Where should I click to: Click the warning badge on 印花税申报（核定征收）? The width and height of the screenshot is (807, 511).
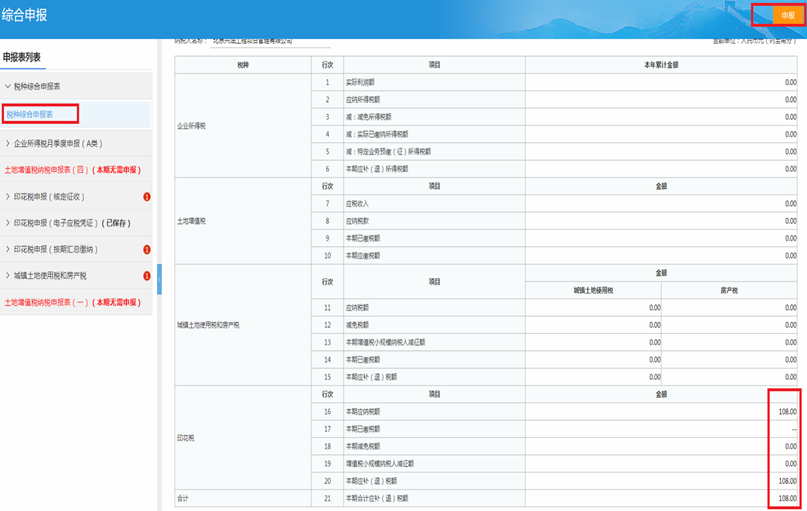pos(147,197)
